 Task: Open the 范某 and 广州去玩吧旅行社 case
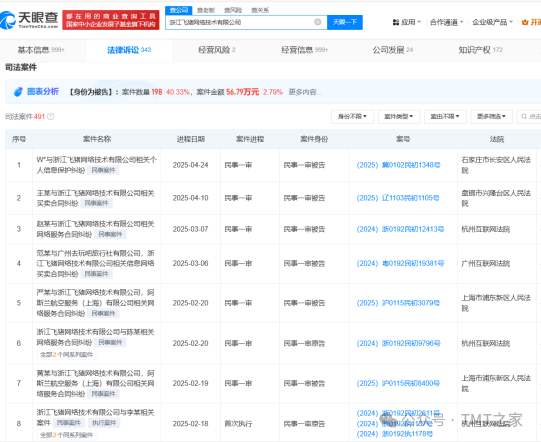point(95,264)
